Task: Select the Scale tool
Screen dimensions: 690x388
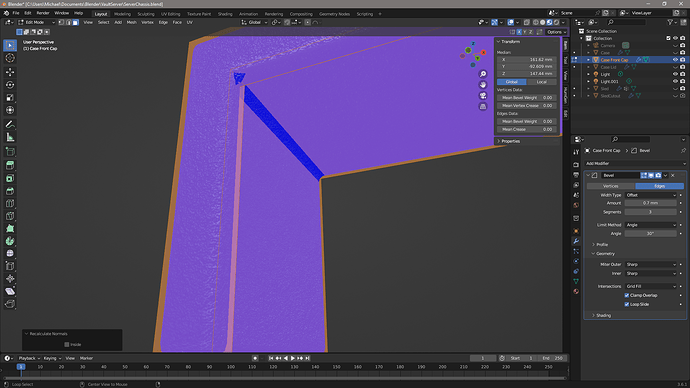Action: (x=10, y=98)
